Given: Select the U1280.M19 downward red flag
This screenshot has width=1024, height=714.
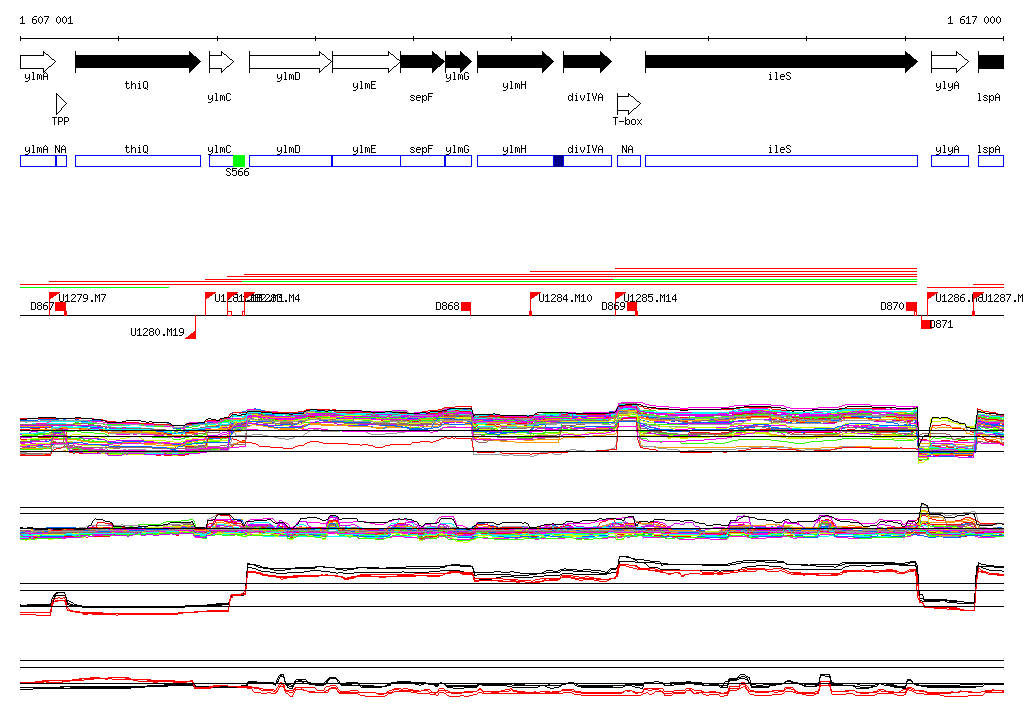Looking at the screenshot, I should tap(191, 334).
